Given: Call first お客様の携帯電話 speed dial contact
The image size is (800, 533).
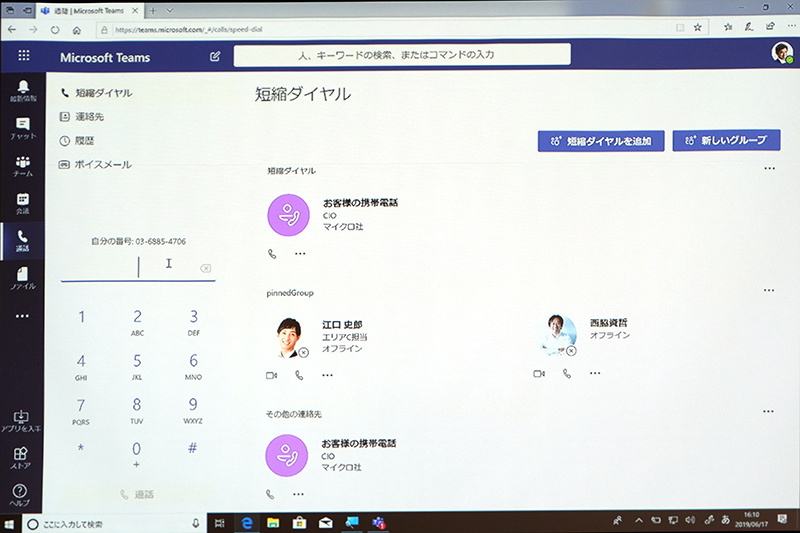Looking at the screenshot, I should click(x=272, y=253).
